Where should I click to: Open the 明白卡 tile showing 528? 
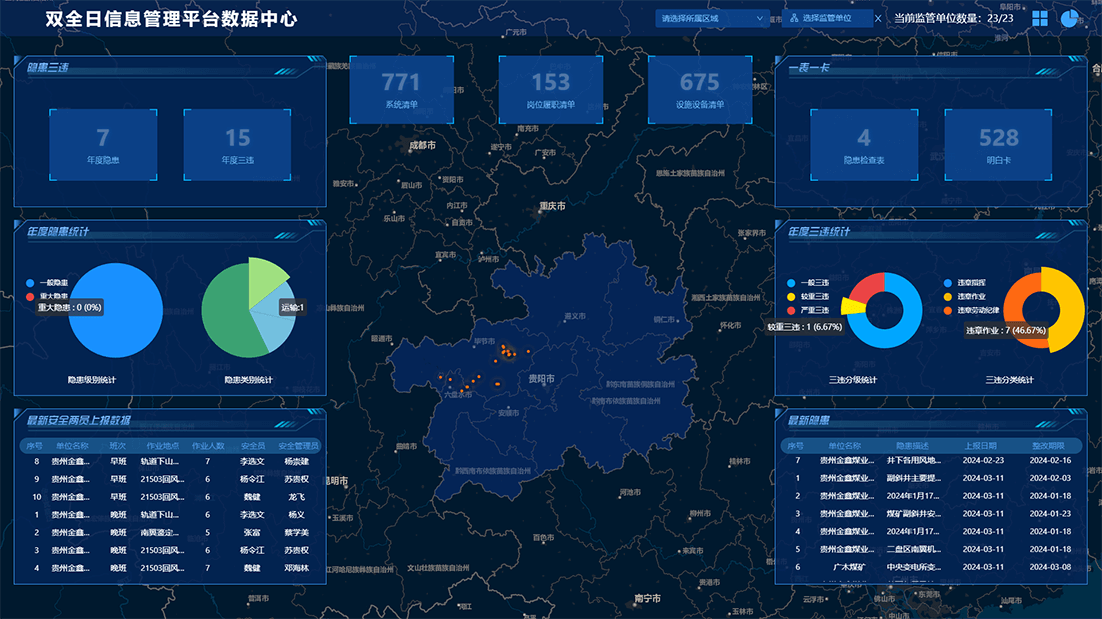[998, 144]
